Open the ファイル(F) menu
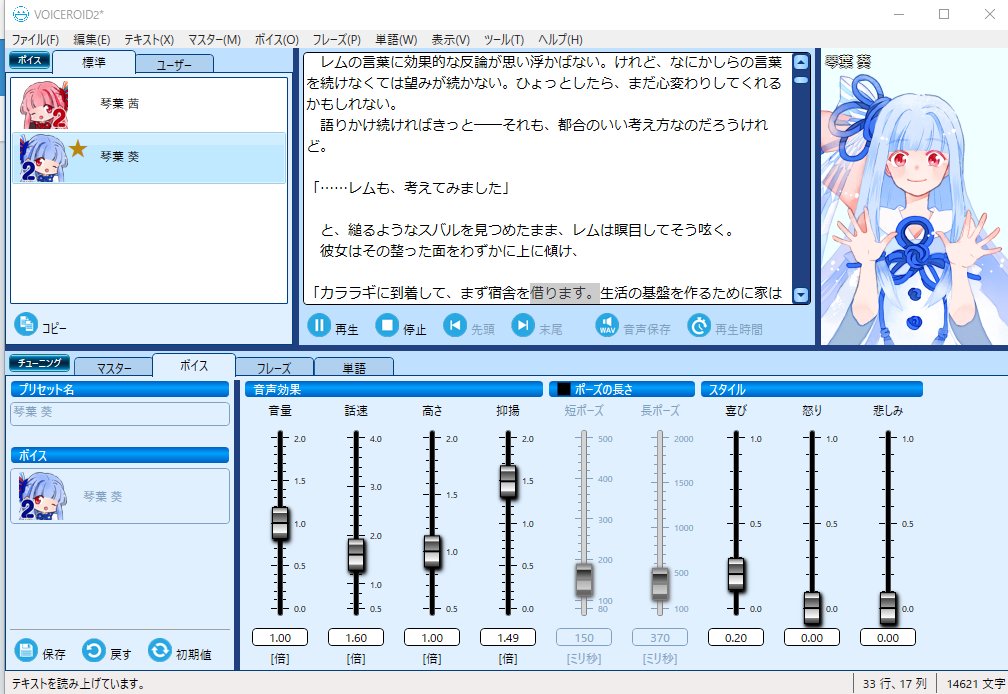Viewport: 1008px width, 694px height. [35, 40]
